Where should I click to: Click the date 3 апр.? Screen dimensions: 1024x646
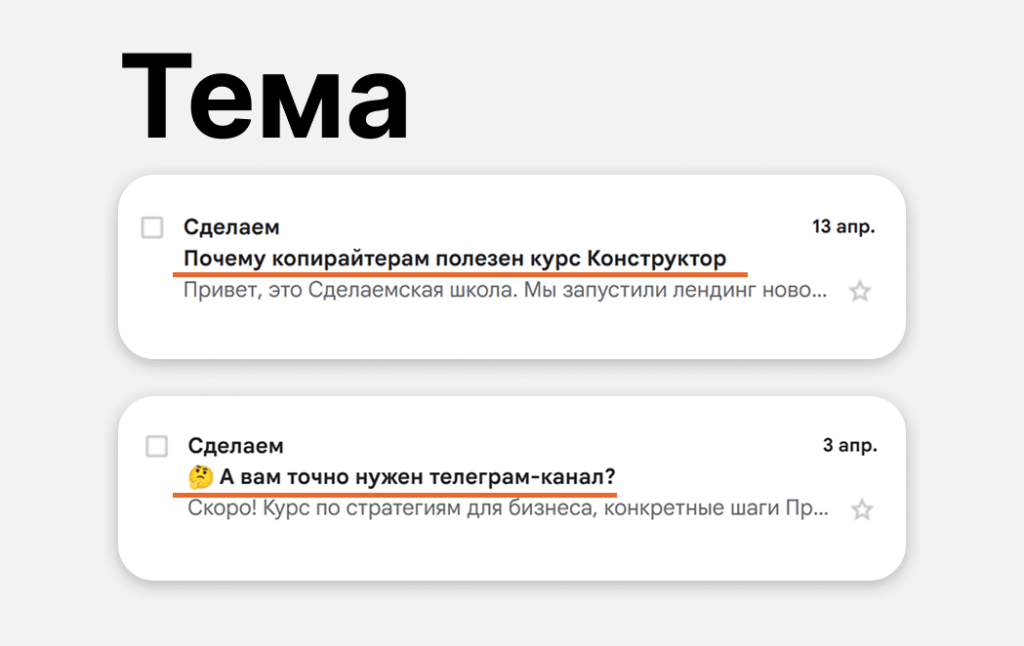[850, 445]
